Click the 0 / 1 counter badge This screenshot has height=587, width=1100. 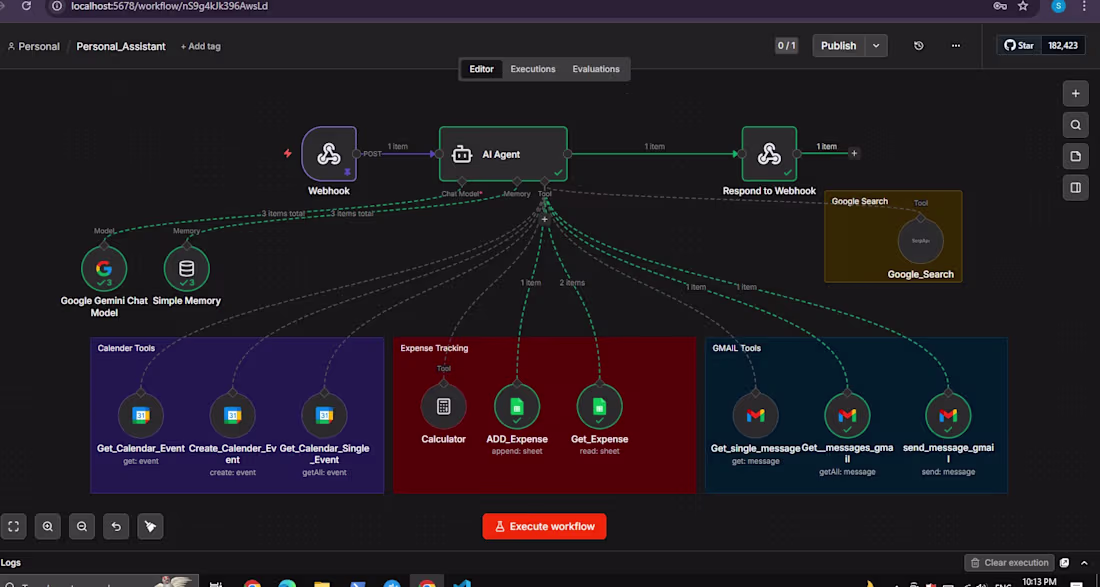pos(786,46)
